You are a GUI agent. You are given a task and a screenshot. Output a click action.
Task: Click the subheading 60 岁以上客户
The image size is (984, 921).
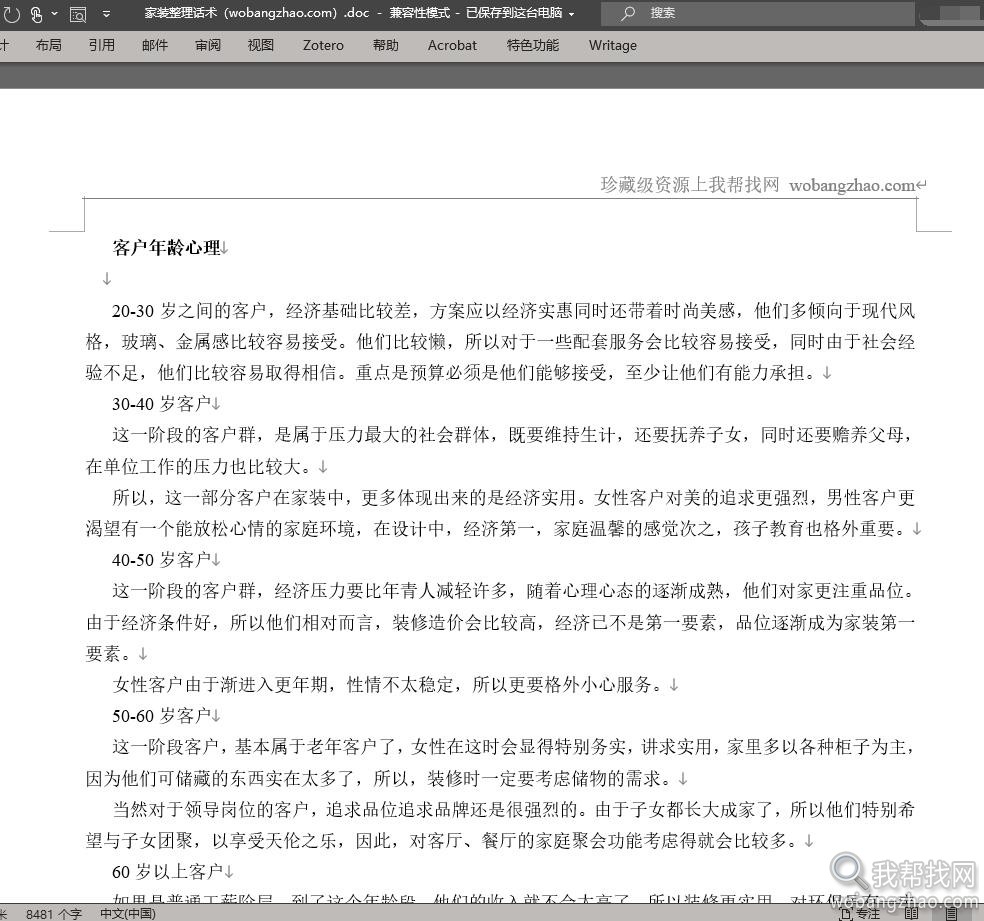tap(167, 871)
